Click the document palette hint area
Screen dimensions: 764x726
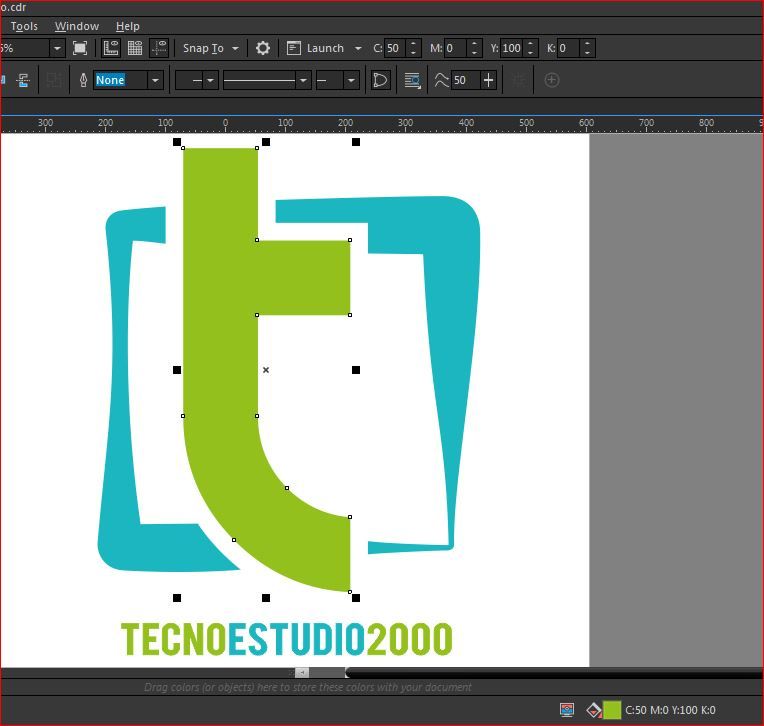click(308, 687)
